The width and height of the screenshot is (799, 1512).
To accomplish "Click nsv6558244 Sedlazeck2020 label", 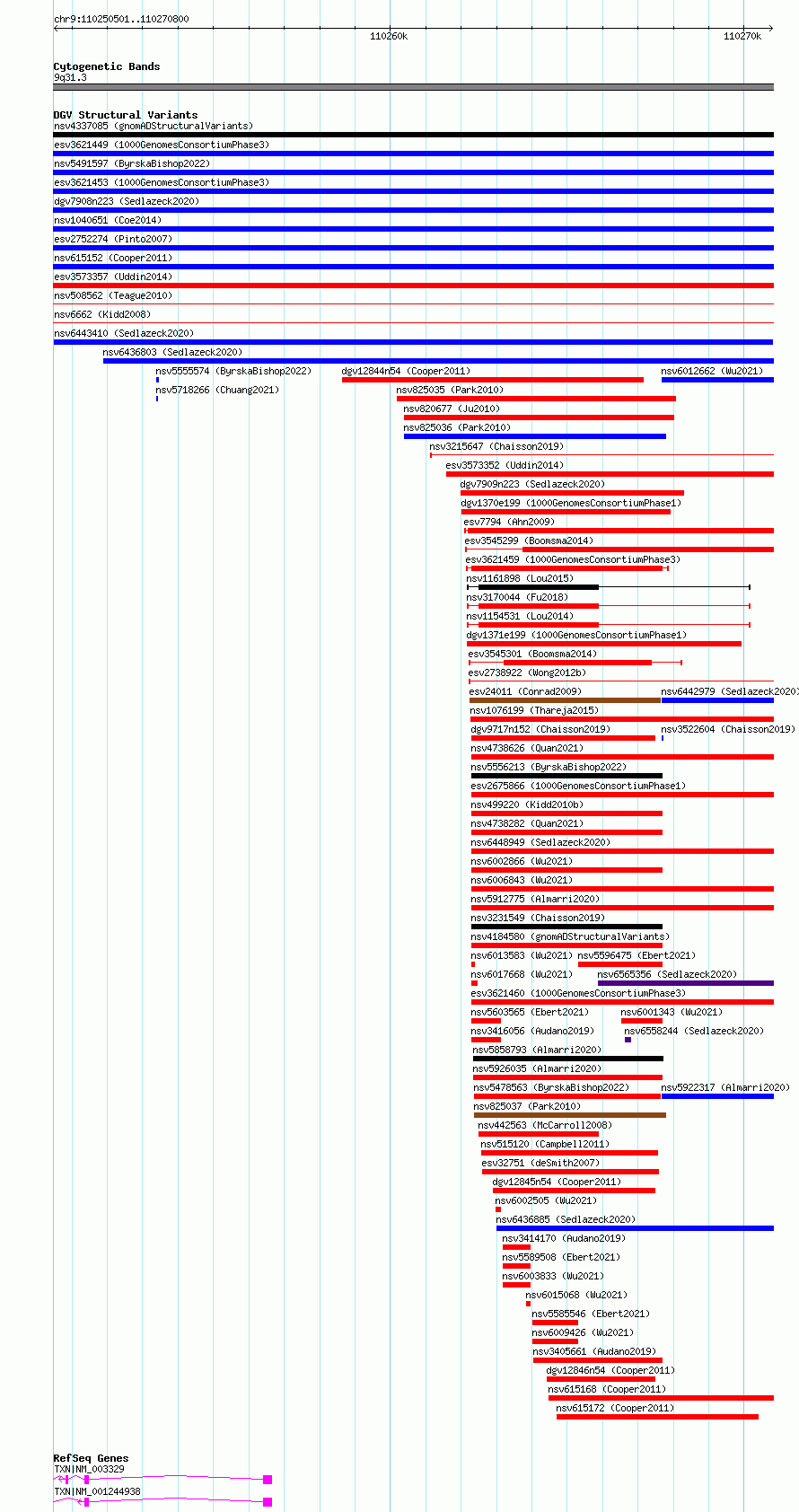I will [694, 1031].
